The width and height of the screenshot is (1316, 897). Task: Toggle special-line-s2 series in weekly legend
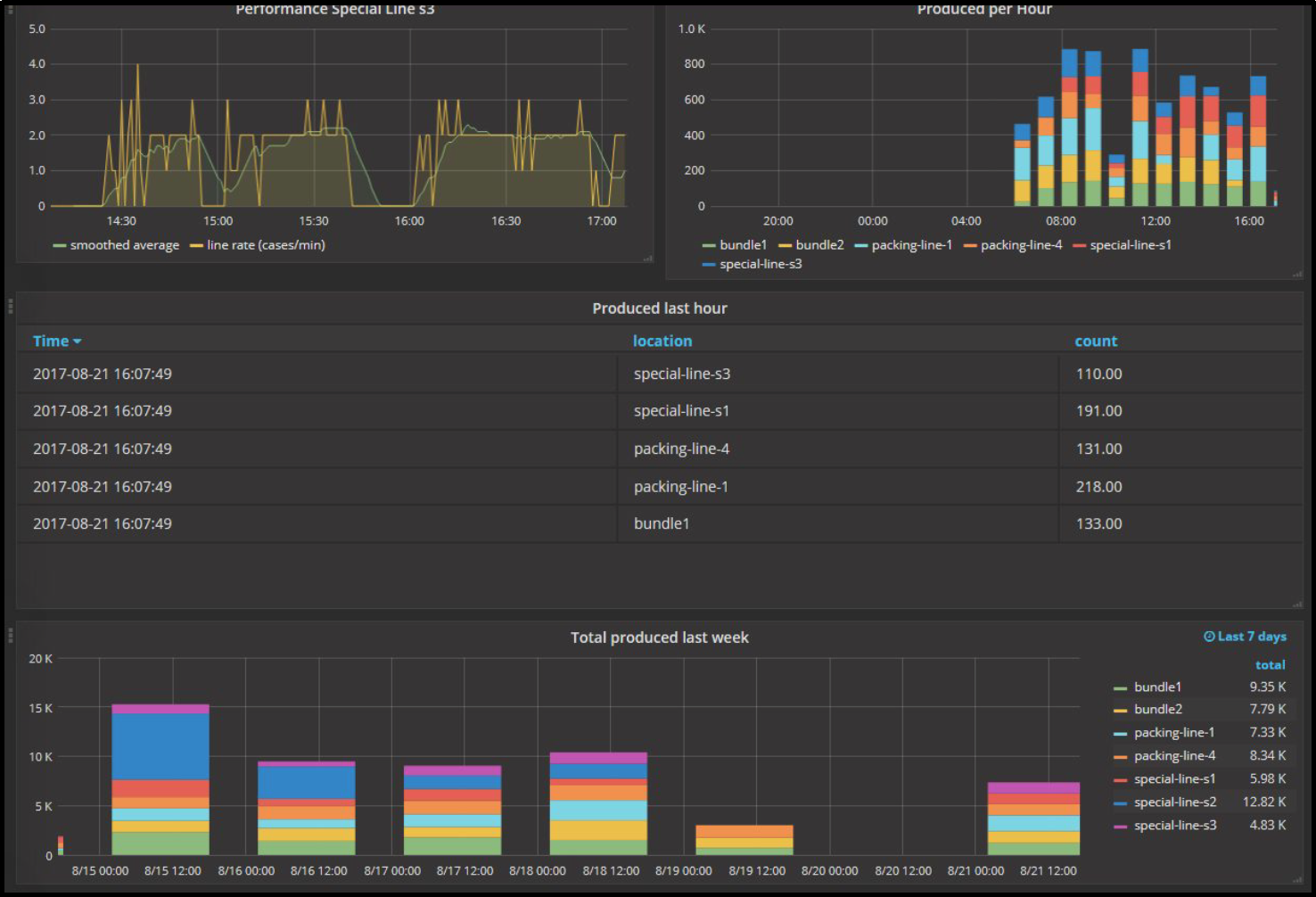tap(1174, 802)
